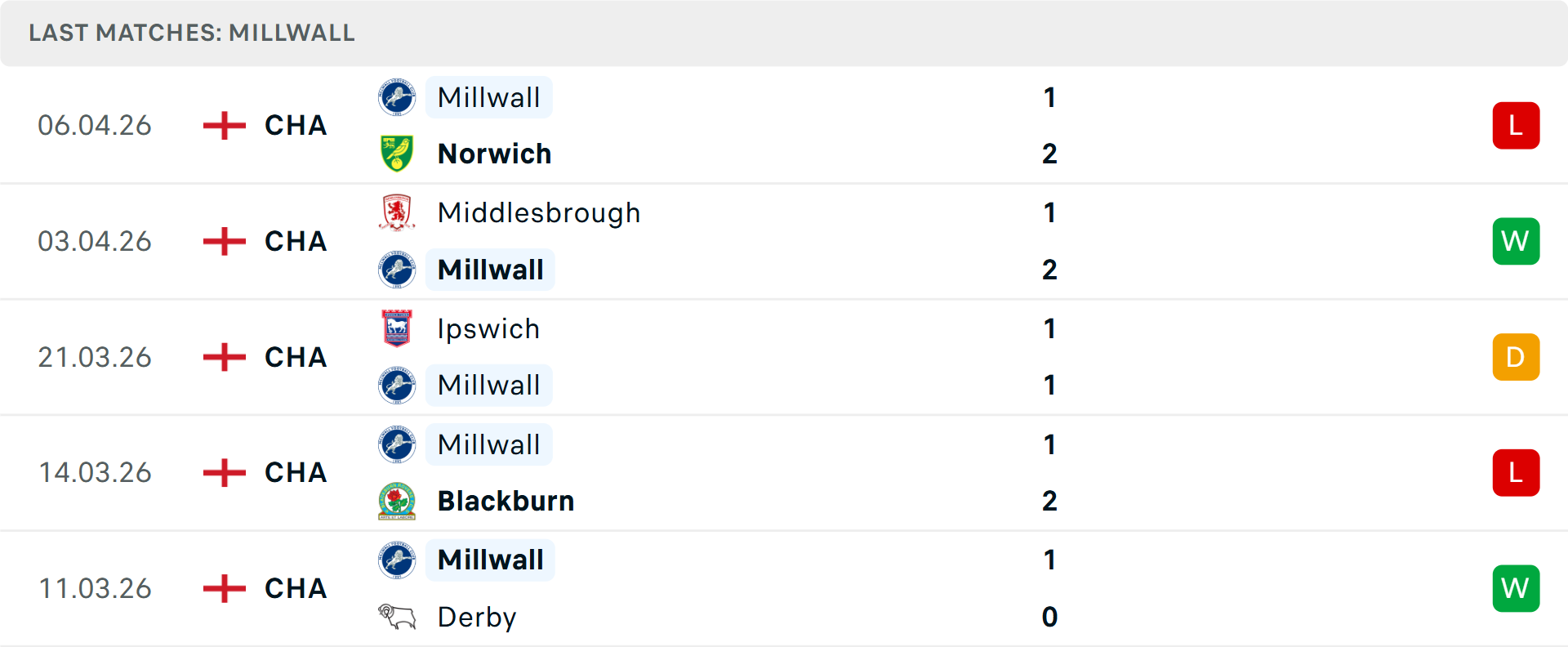1568x647 pixels.
Task: Click the red L badge for the Norwich loss
Action: pyautogui.click(x=1516, y=125)
